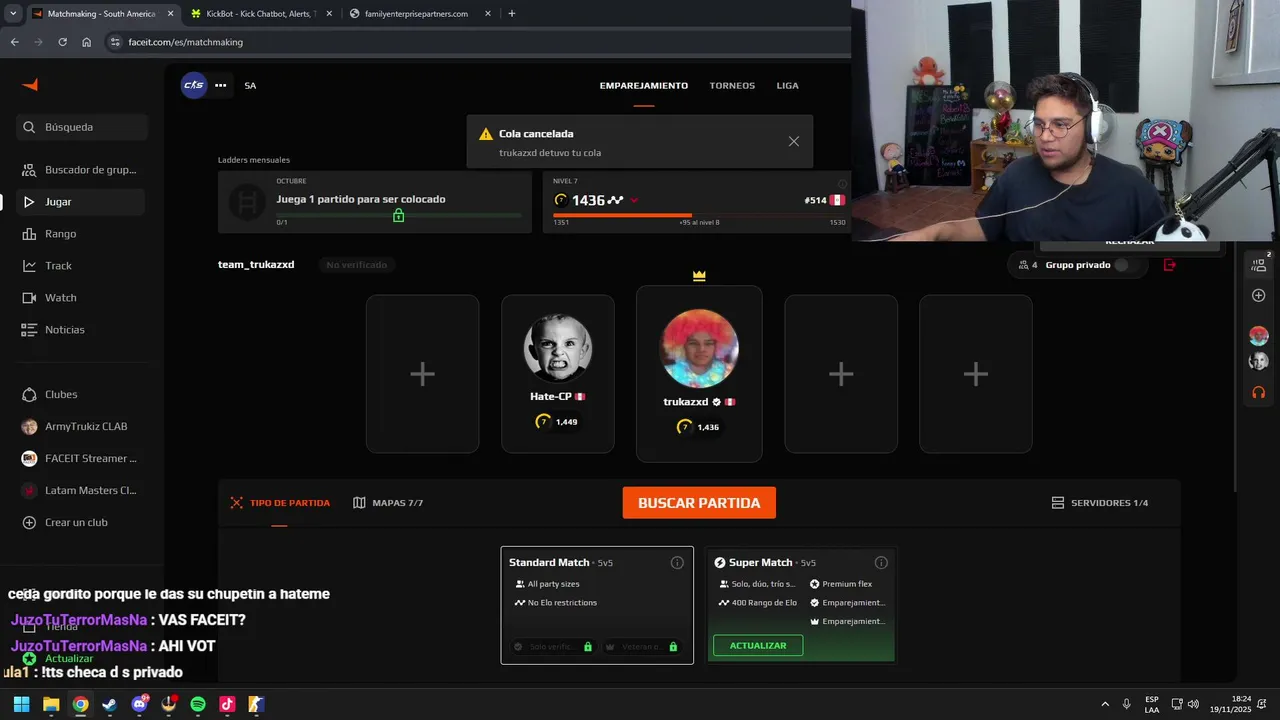Open Watch in the sidebar
1280x720 pixels.
pyautogui.click(x=82, y=298)
